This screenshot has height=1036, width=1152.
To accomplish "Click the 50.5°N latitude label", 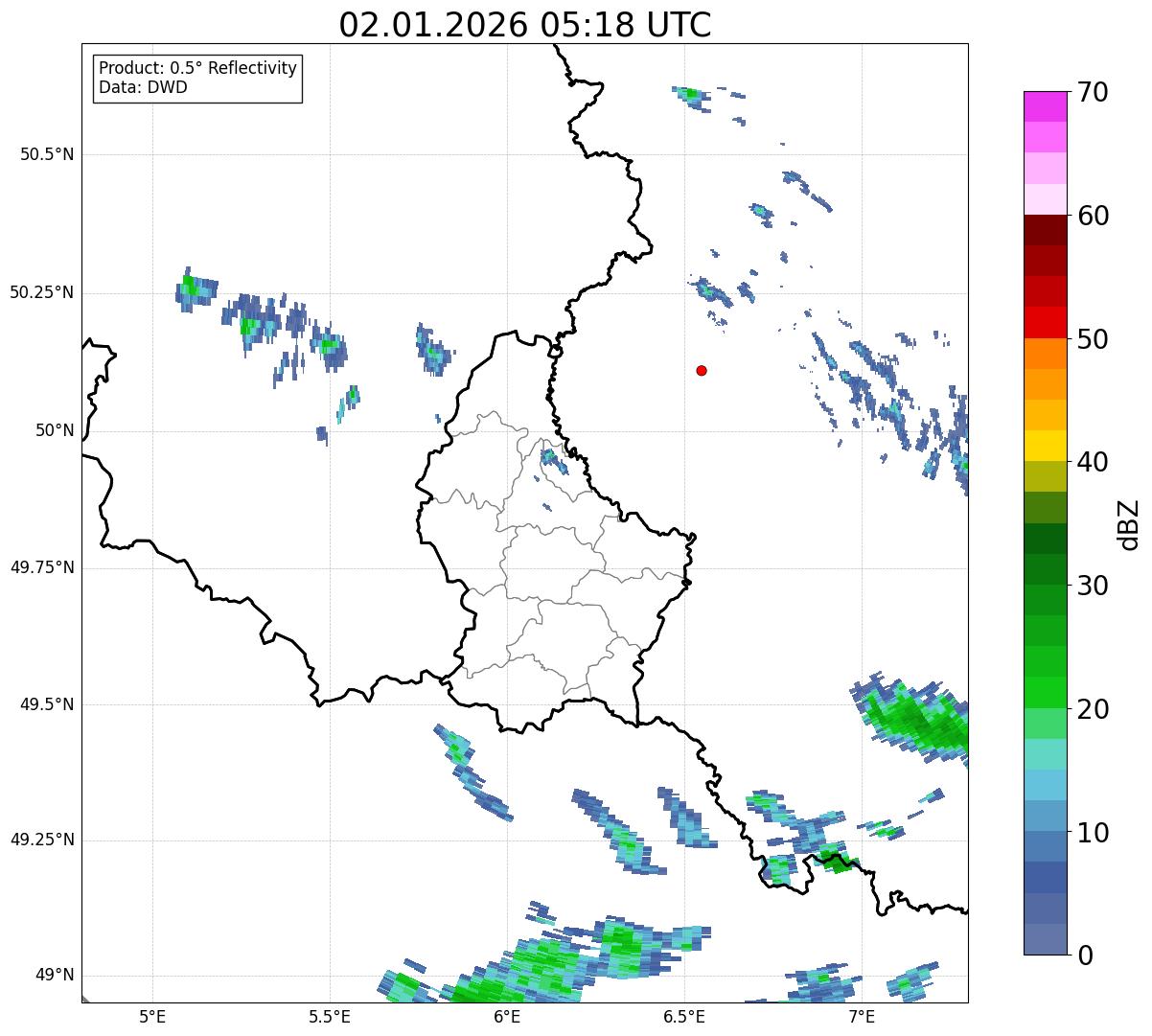I will 47,154.
